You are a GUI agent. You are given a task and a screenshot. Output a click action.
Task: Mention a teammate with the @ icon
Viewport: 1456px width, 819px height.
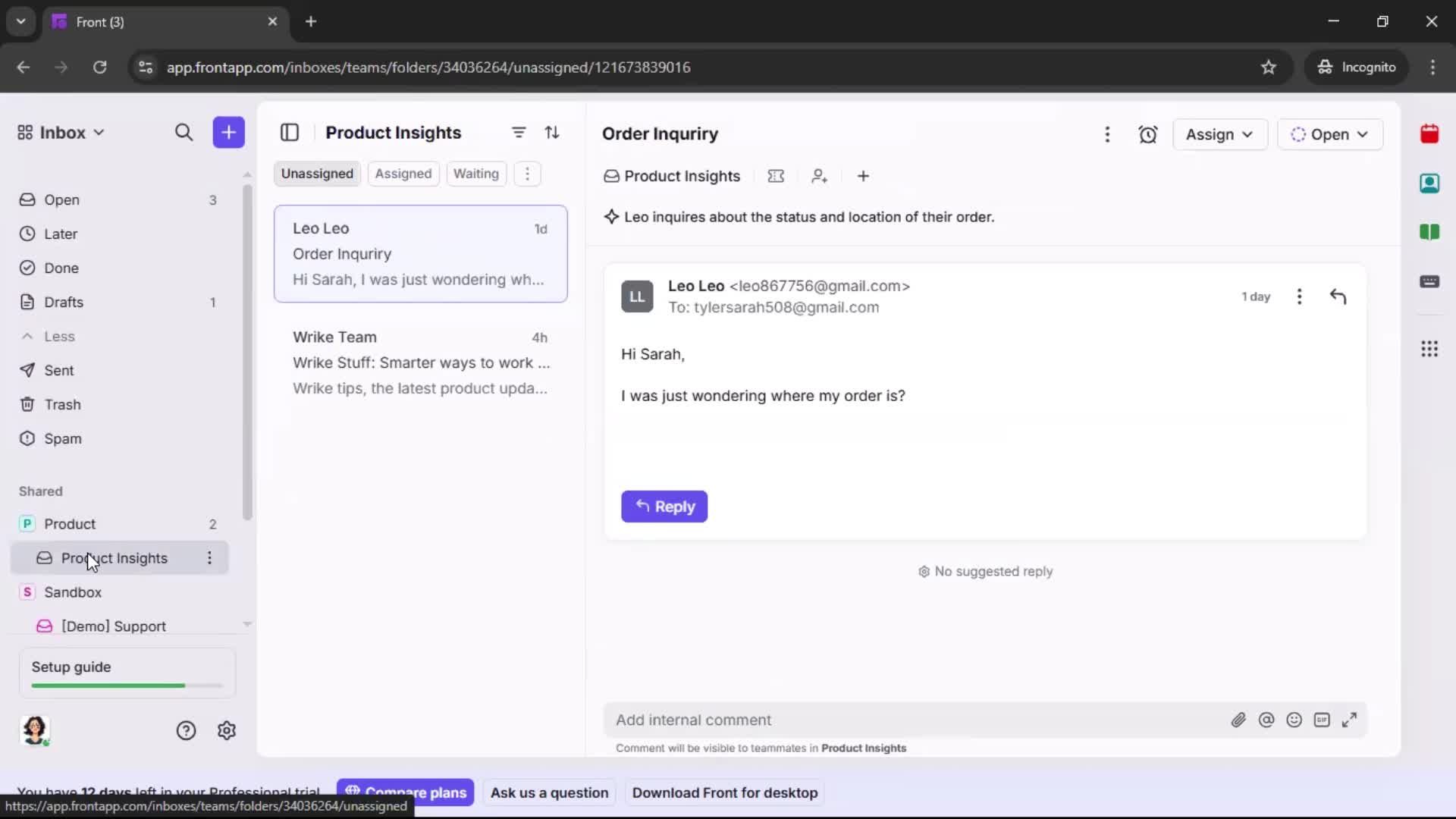(1267, 720)
